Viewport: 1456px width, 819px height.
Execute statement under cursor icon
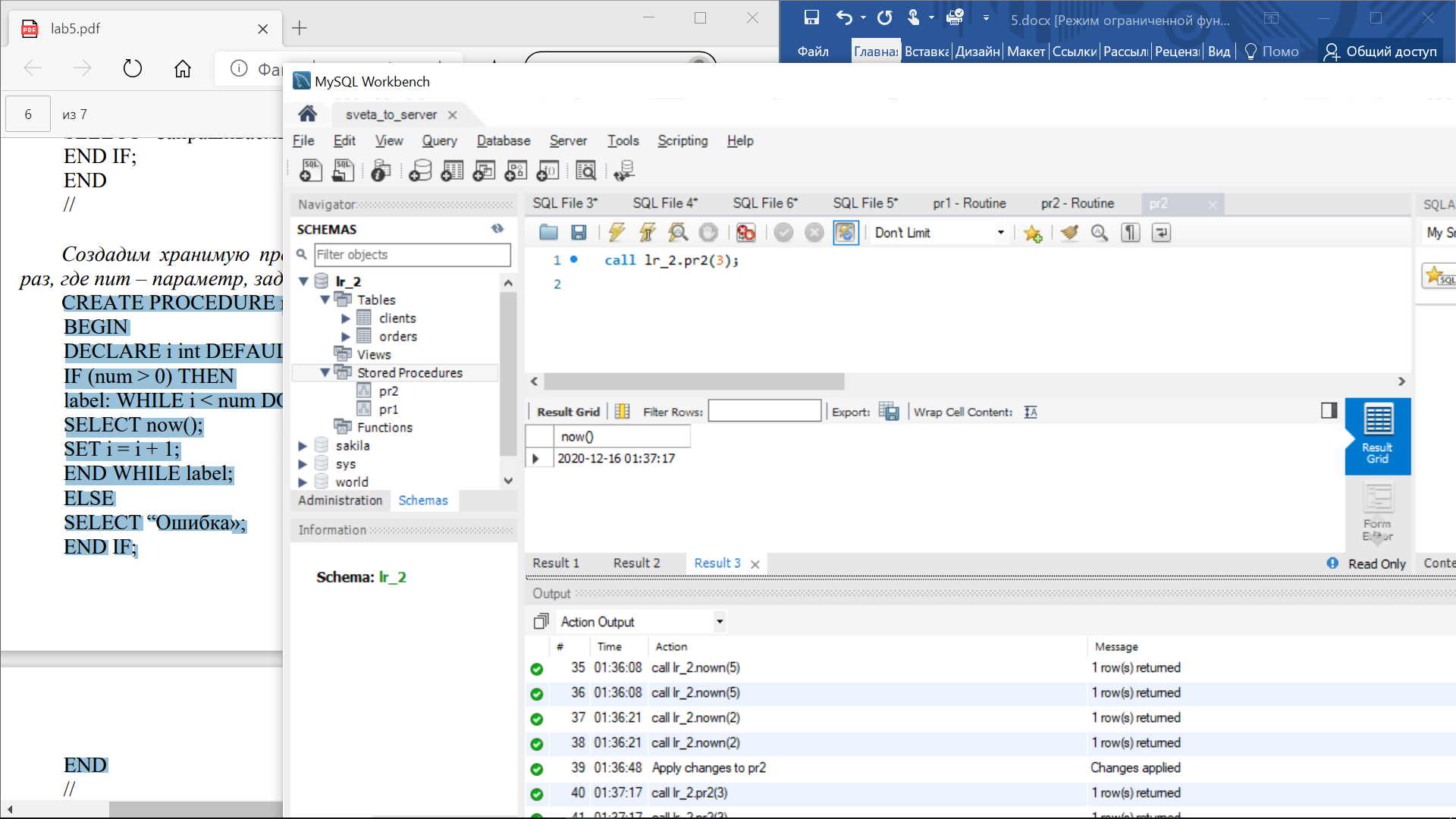pos(647,233)
